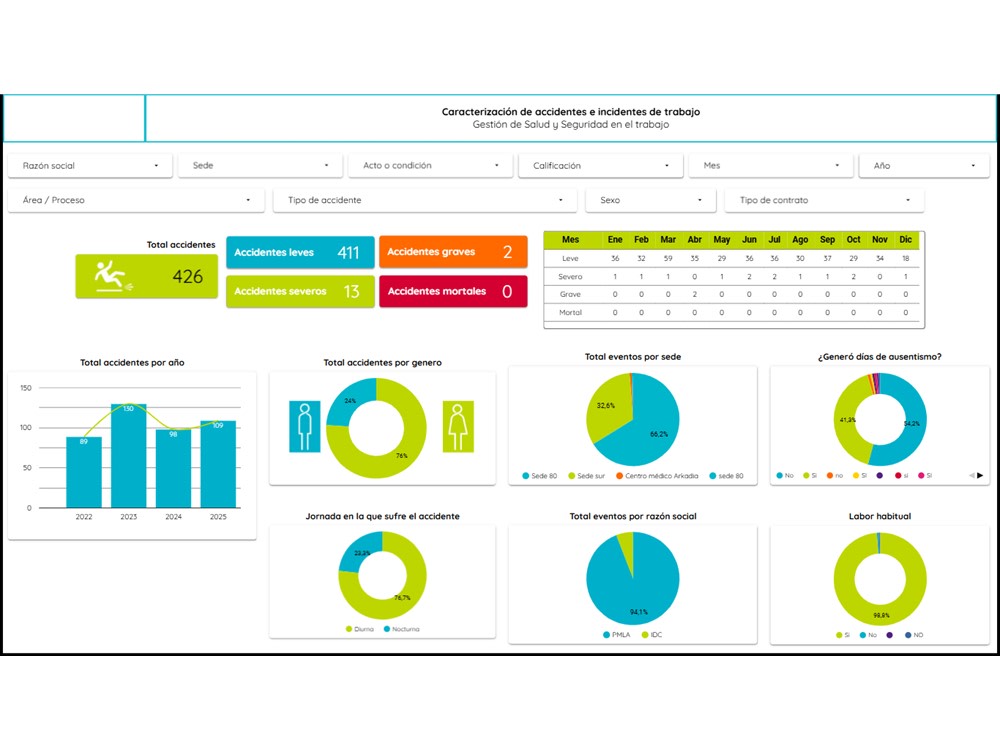Open the Tipo de accidente dropdown
Viewport: 1000px width, 750px height.
pyautogui.click(x=425, y=200)
